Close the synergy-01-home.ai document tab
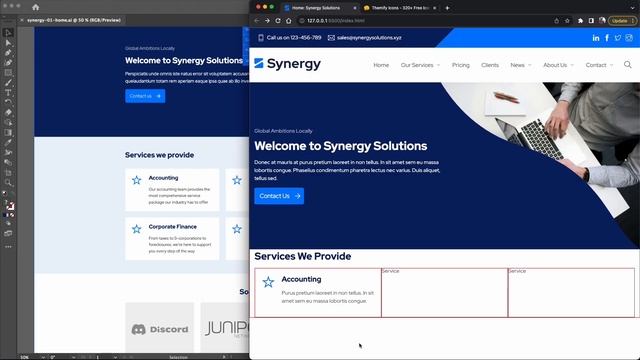The height and width of the screenshot is (360, 640). 22,20
